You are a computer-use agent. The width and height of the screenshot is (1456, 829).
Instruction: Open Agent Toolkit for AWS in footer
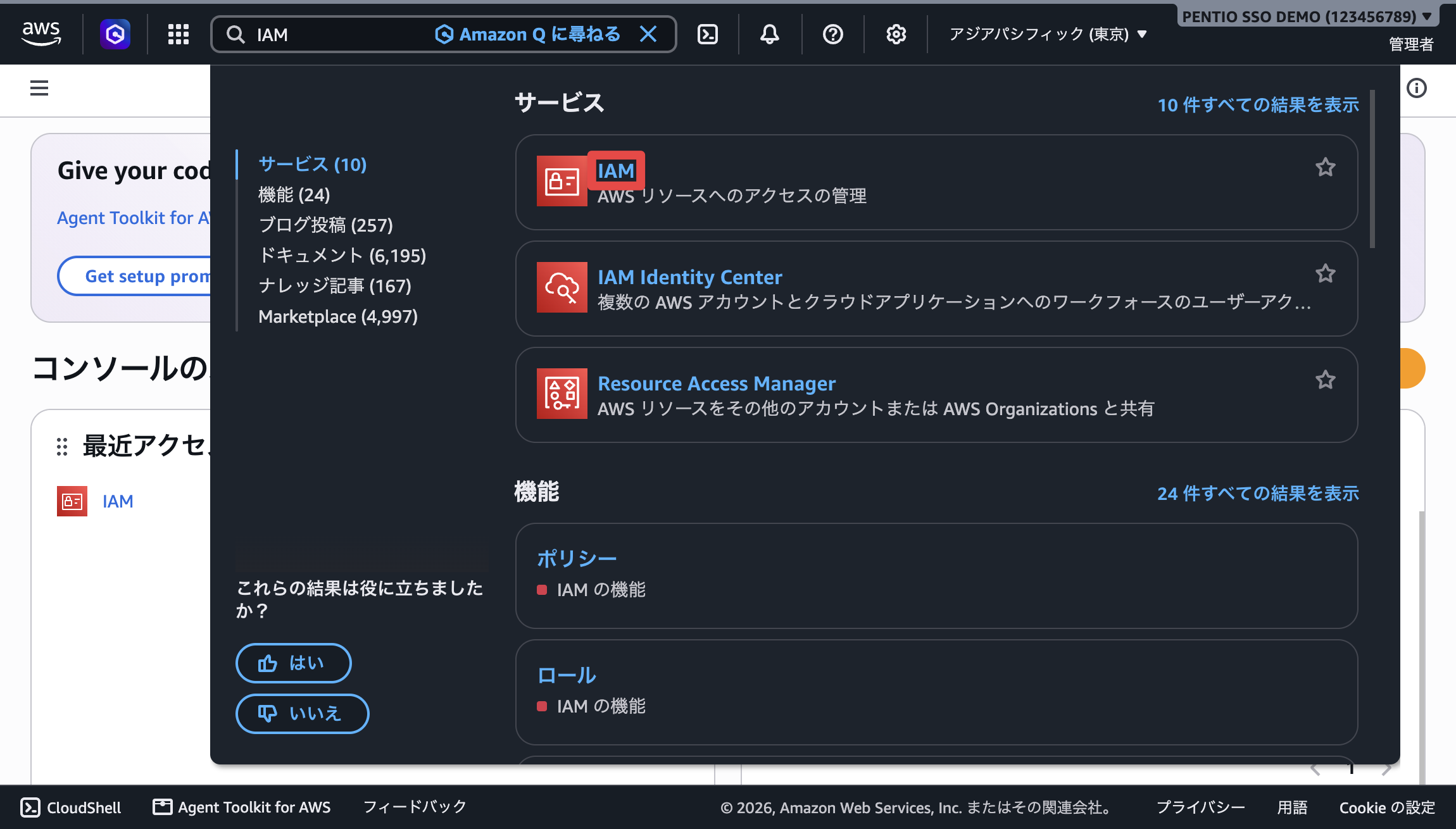tap(242, 807)
